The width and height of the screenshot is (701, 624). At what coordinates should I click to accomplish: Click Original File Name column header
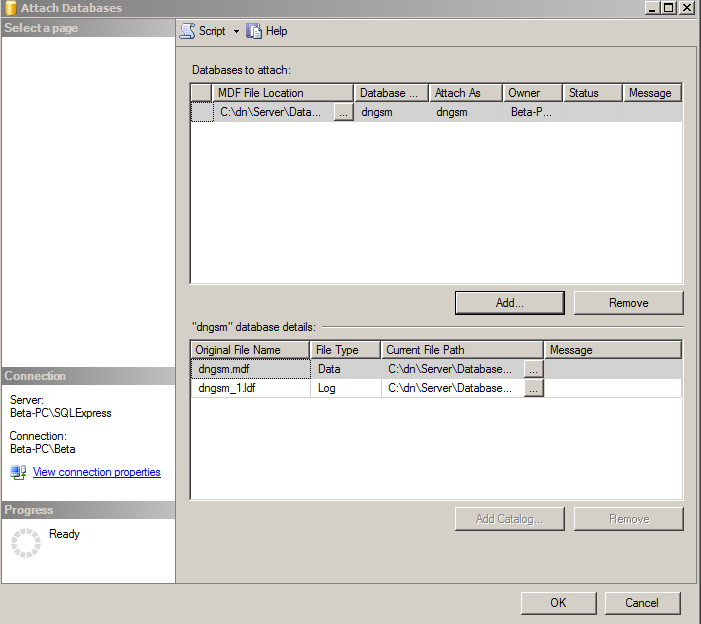[x=250, y=350]
